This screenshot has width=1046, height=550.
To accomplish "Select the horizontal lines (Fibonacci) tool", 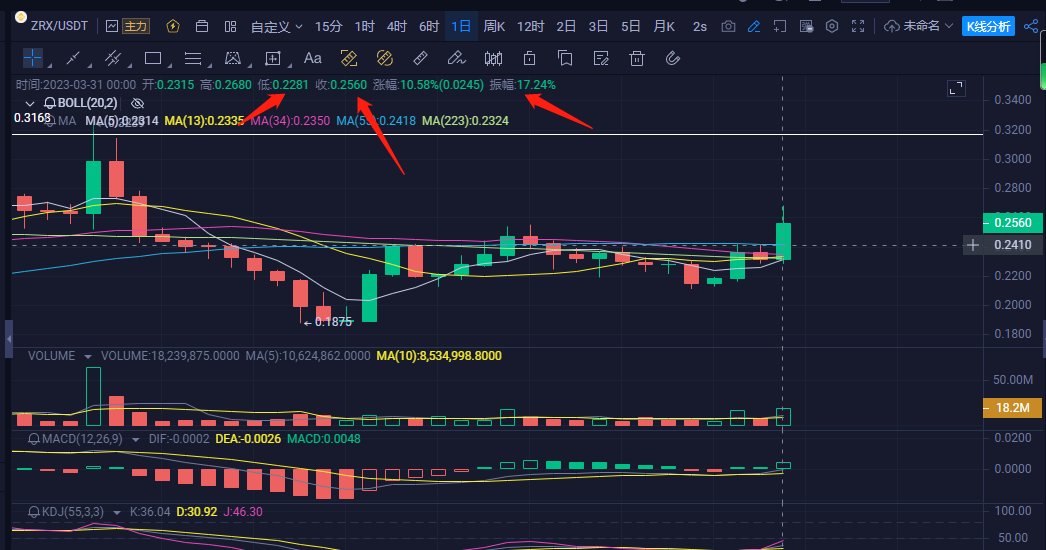I will click(x=193, y=58).
